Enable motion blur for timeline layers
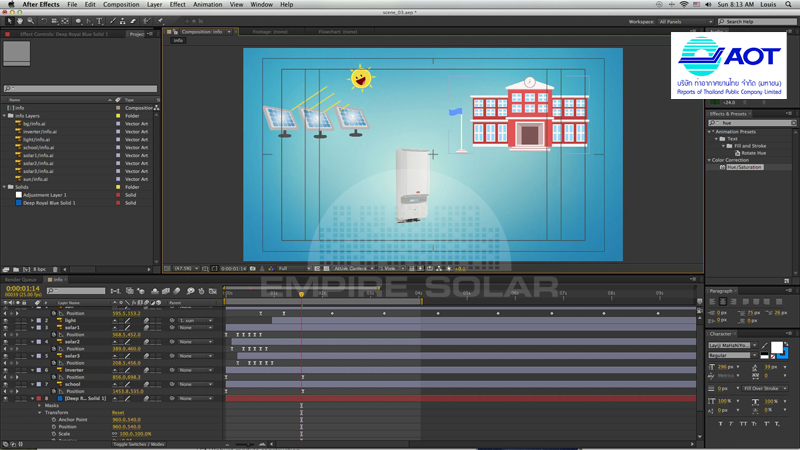Screen dimensions: 800x450 click(x=177, y=291)
